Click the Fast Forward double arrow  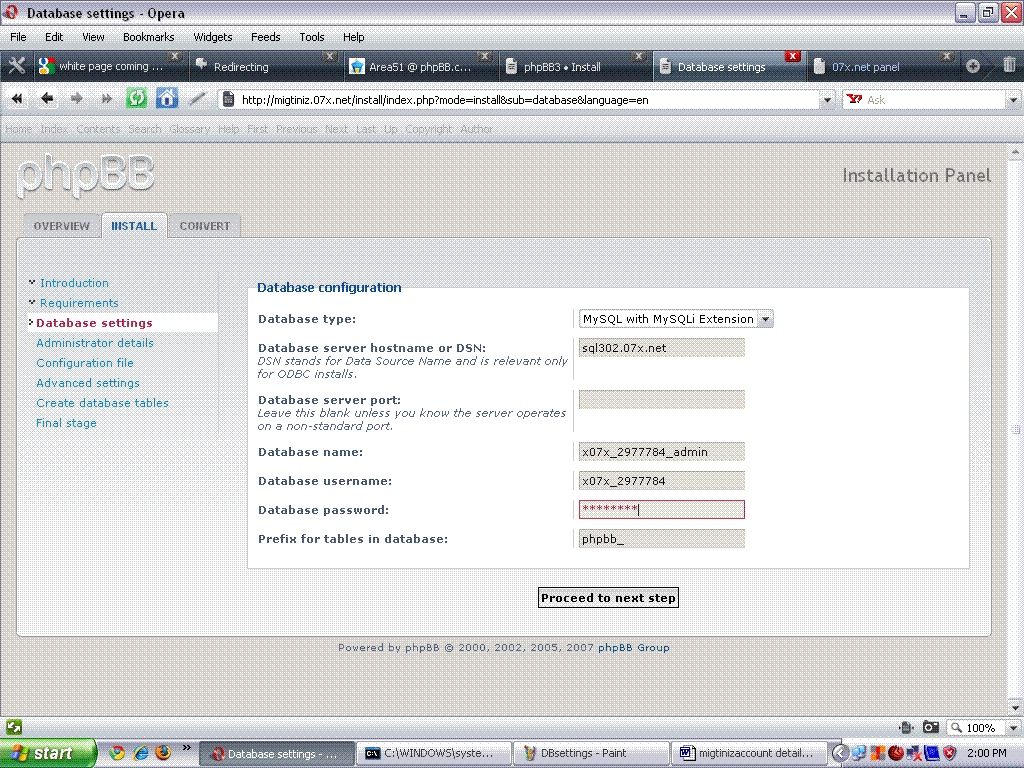pyautogui.click(x=106, y=99)
